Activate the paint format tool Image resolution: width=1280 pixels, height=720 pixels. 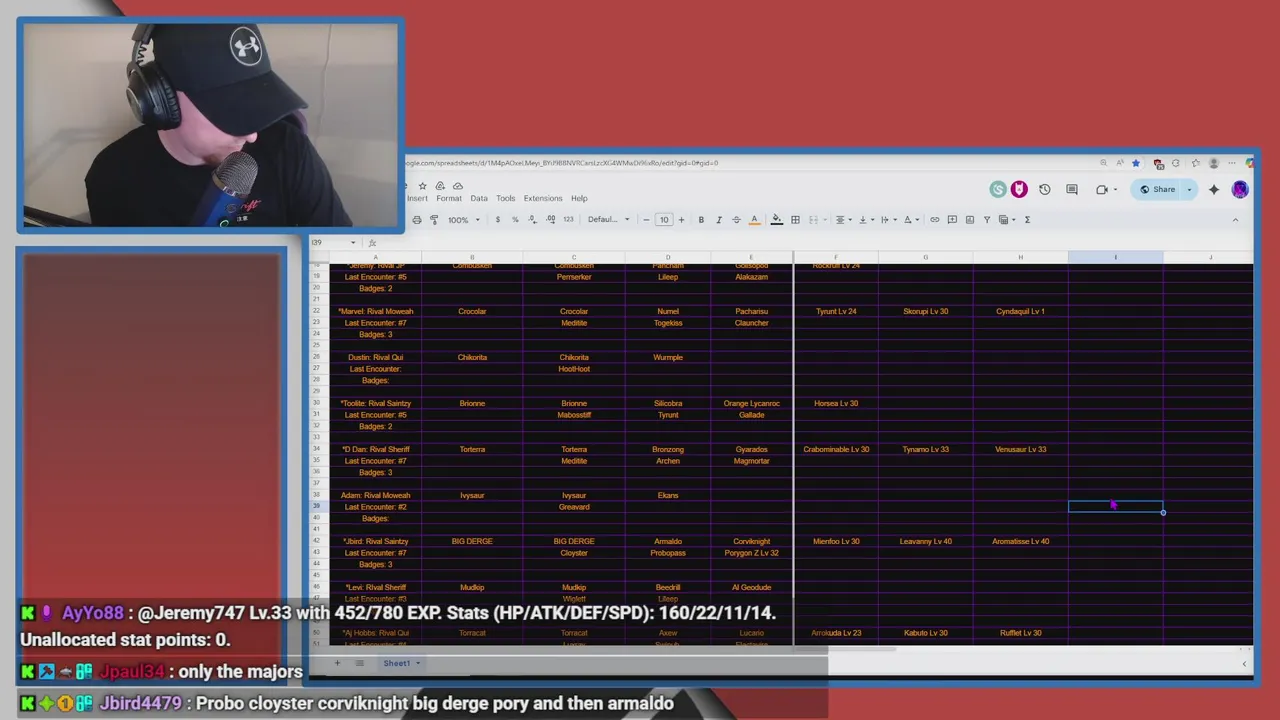tap(434, 220)
